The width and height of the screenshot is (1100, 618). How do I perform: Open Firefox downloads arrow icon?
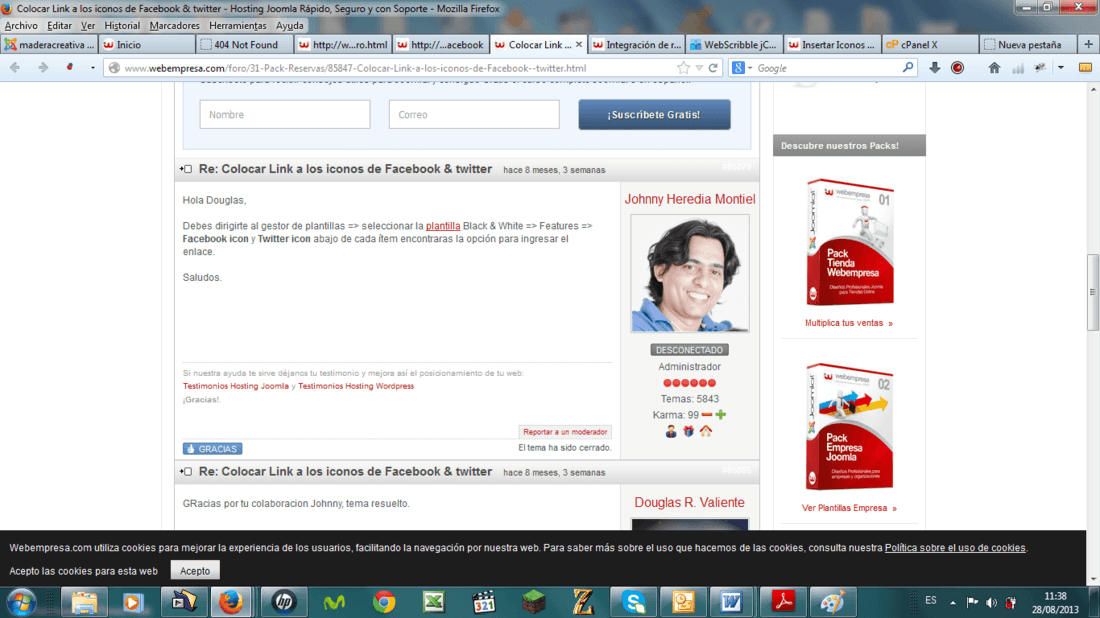(x=934, y=68)
